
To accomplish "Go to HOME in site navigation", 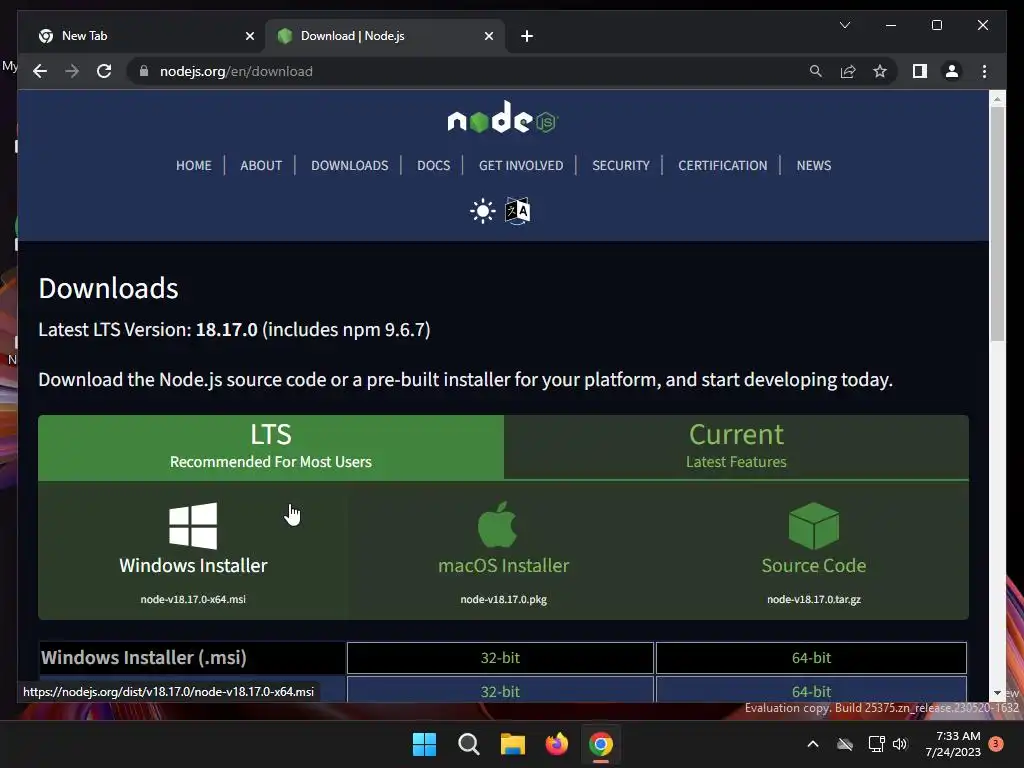I will (193, 165).
